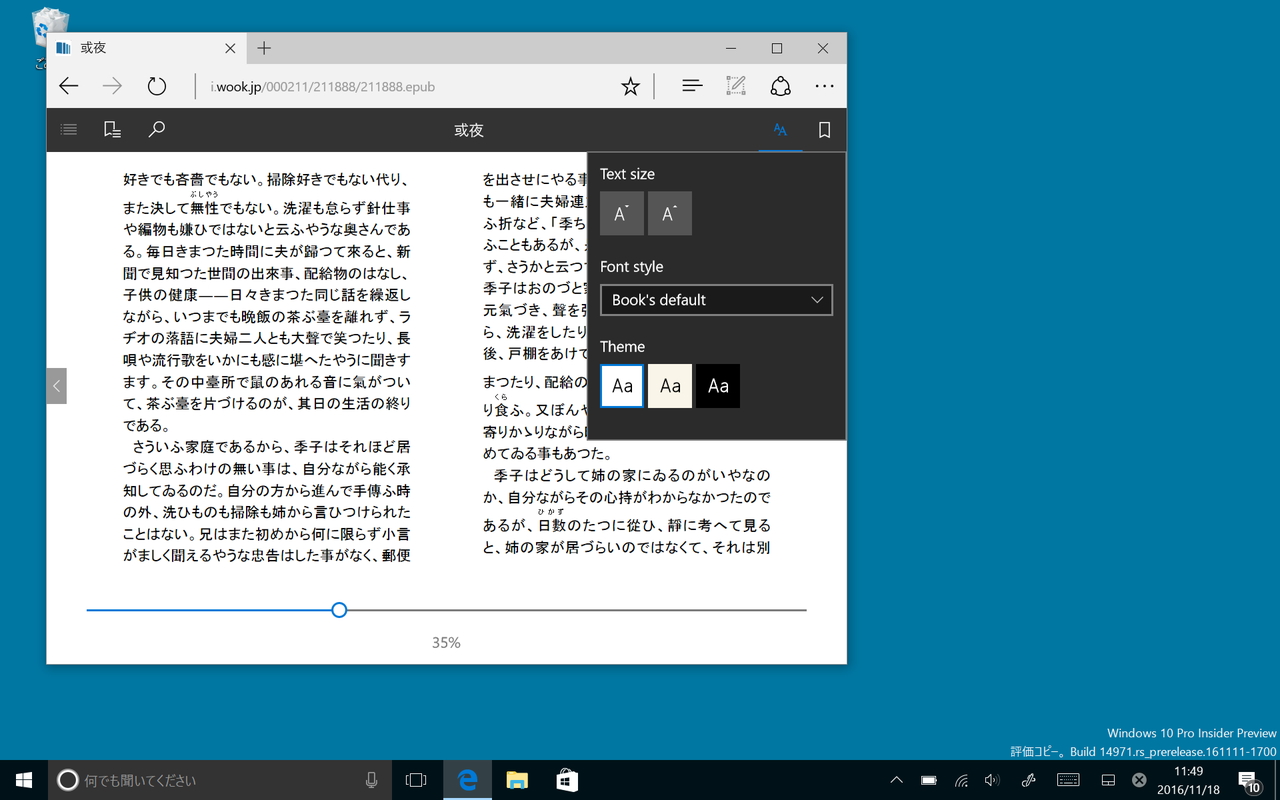Open the Web Notes ink tool

coord(736,86)
